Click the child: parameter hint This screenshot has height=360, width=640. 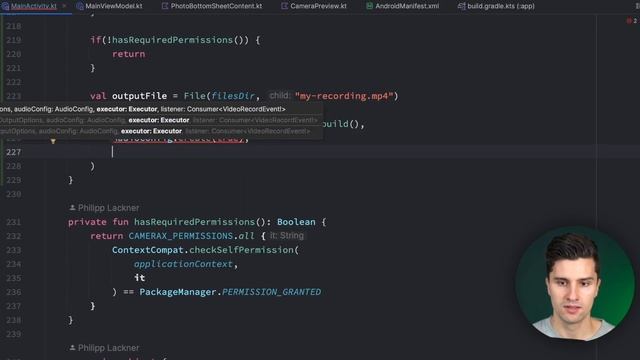coord(280,96)
